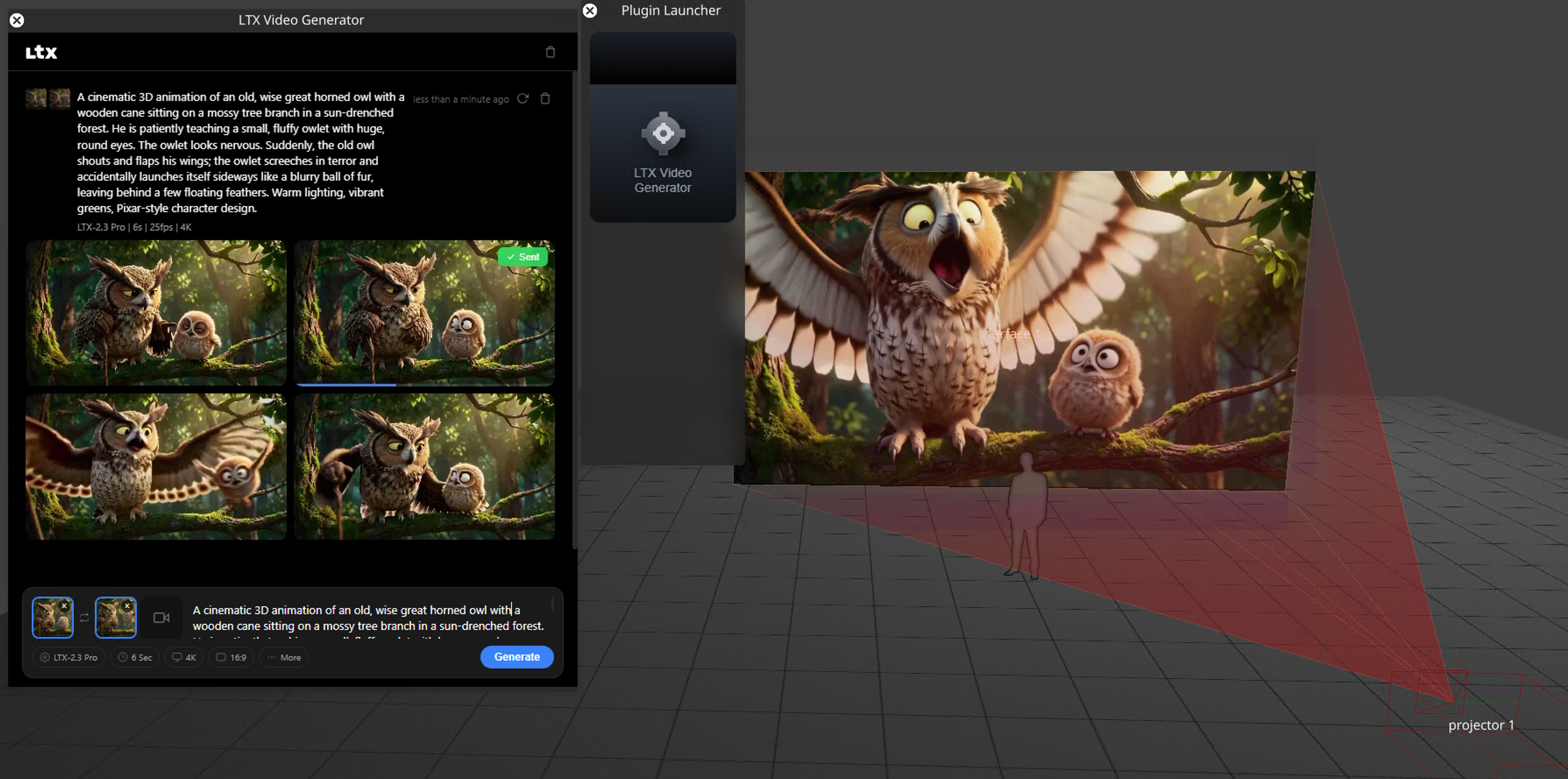The image size is (1568, 779).
Task: Open the 6 Sec duration dropdown
Action: pyautogui.click(x=135, y=657)
